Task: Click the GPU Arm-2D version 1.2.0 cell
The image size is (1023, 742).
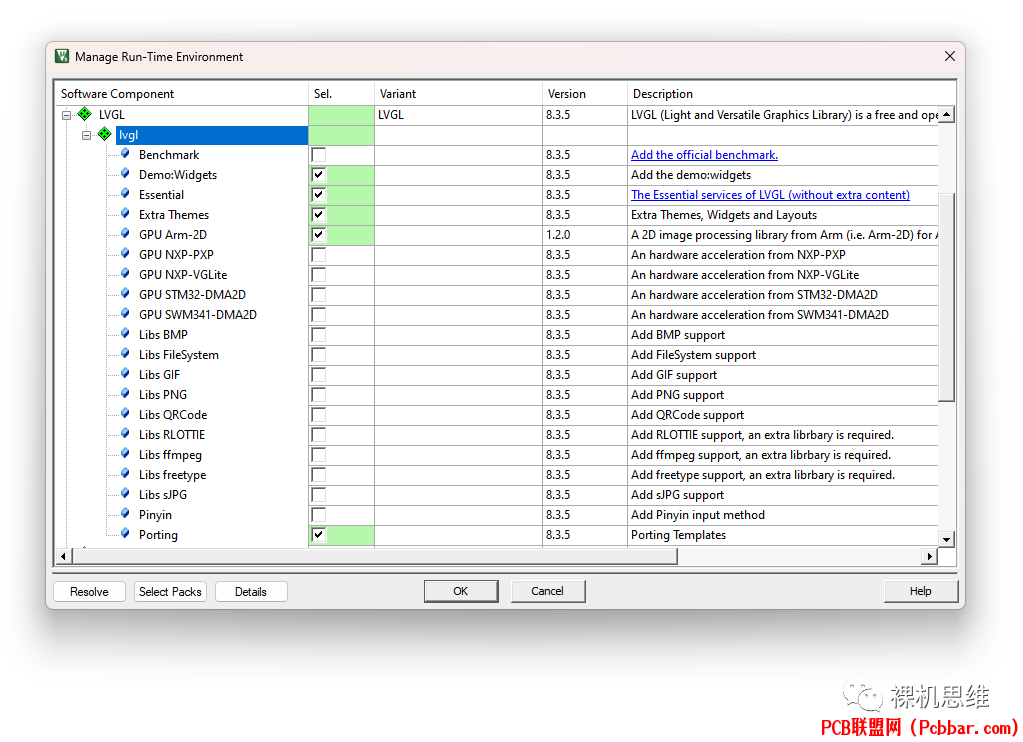Action: (585, 235)
